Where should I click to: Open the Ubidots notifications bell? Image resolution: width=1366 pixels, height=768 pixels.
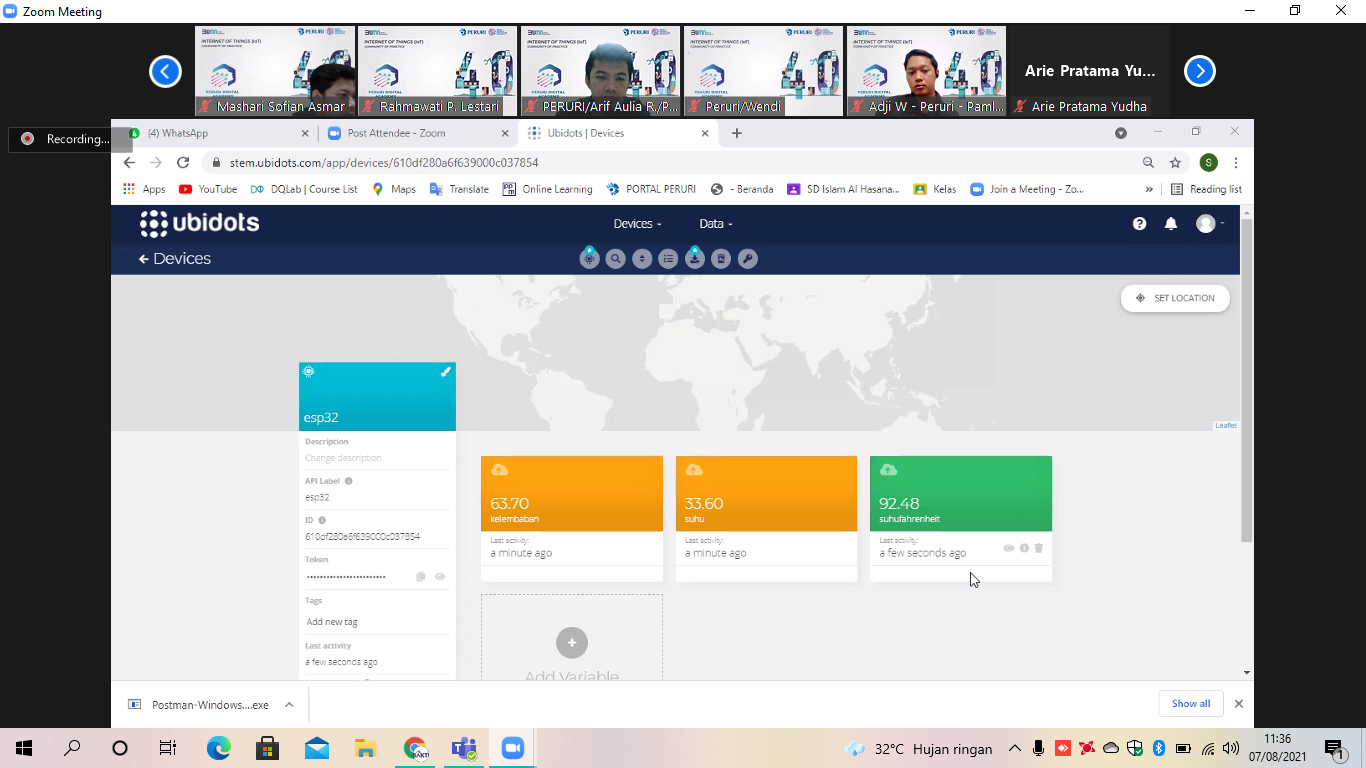tap(1170, 224)
